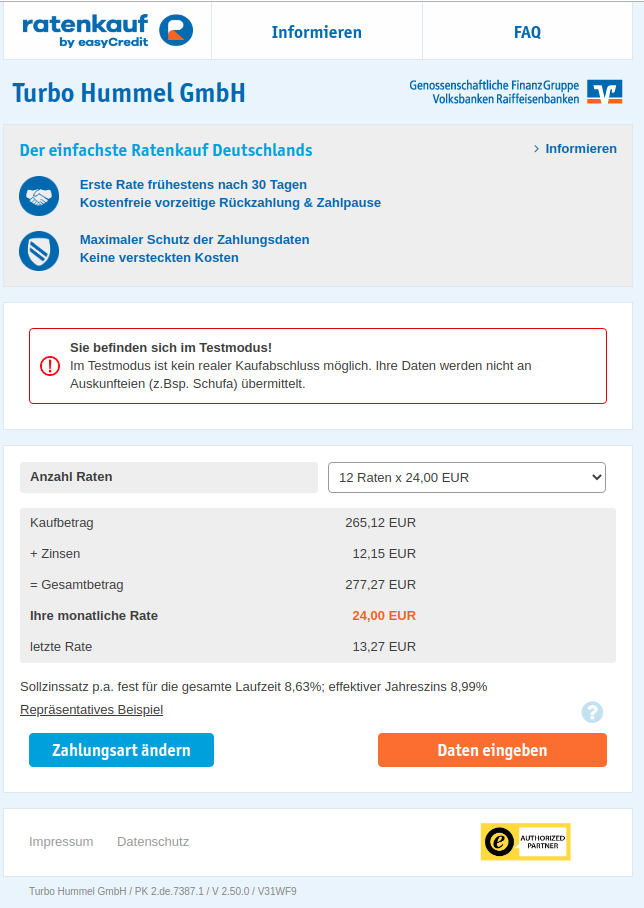Click the chevron arrow beside Informieren
The width and height of the screenshot is (644, 908).
(537, 149)
